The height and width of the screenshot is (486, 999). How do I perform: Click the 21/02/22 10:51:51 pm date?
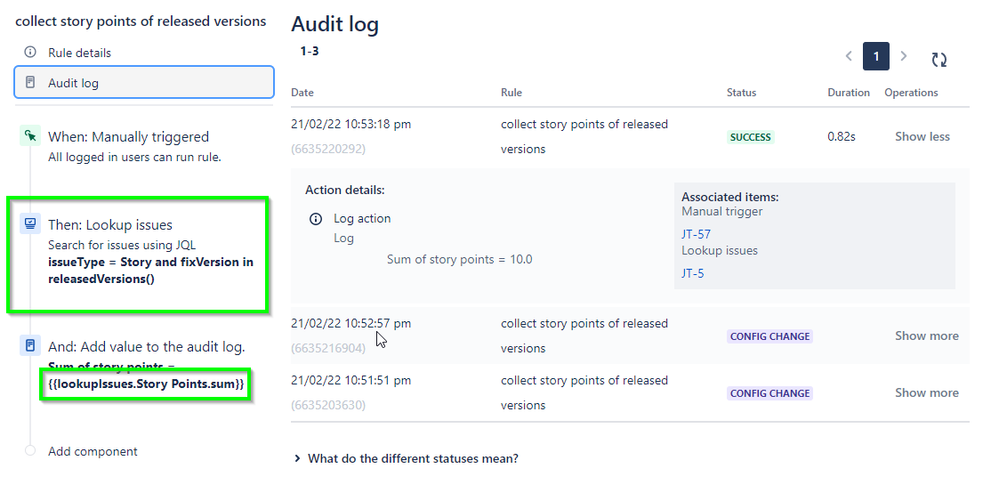(350, 380)
